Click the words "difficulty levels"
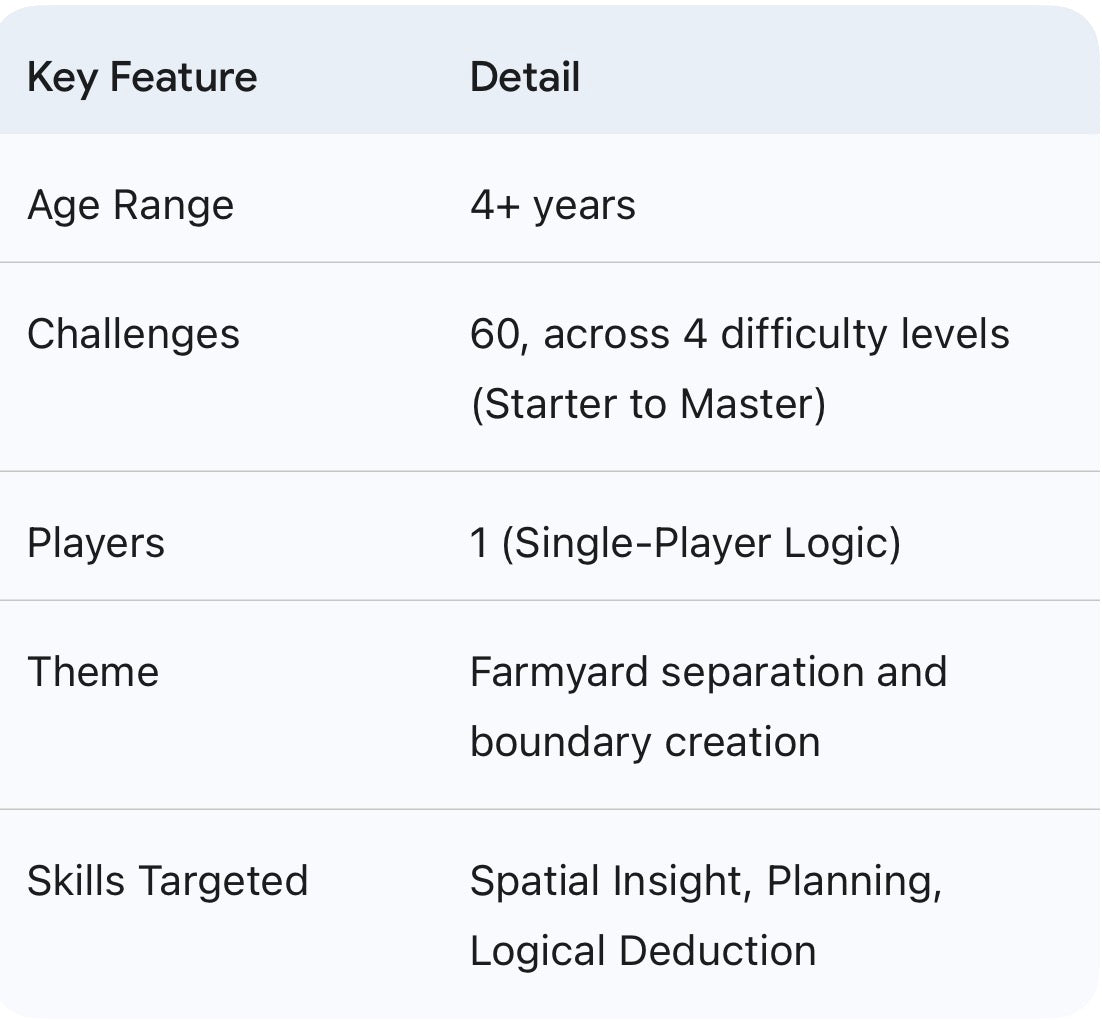 (865, 334)
